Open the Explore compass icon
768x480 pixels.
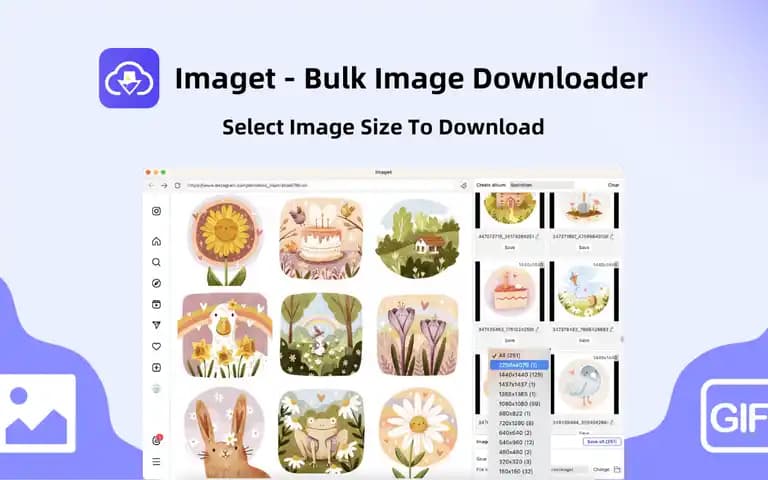pyautogui.click(x=156, y=283)
